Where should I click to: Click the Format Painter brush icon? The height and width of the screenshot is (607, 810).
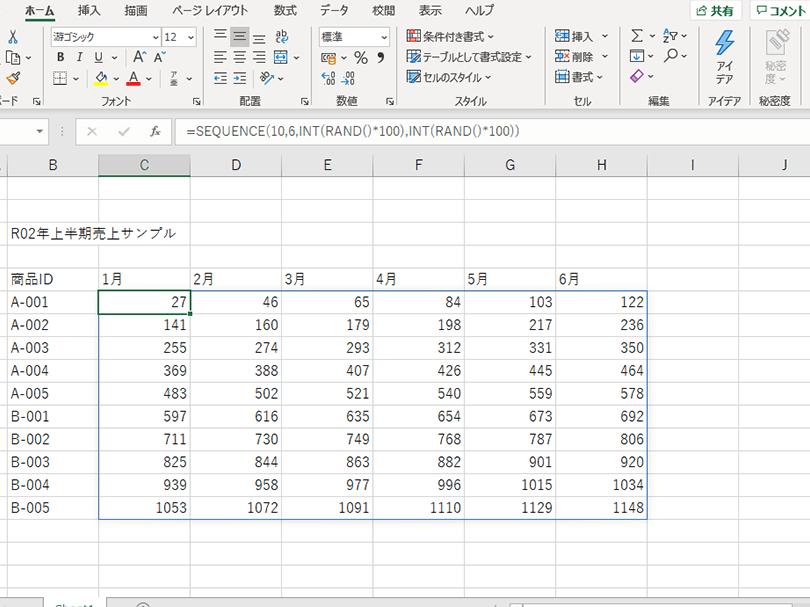13,78
